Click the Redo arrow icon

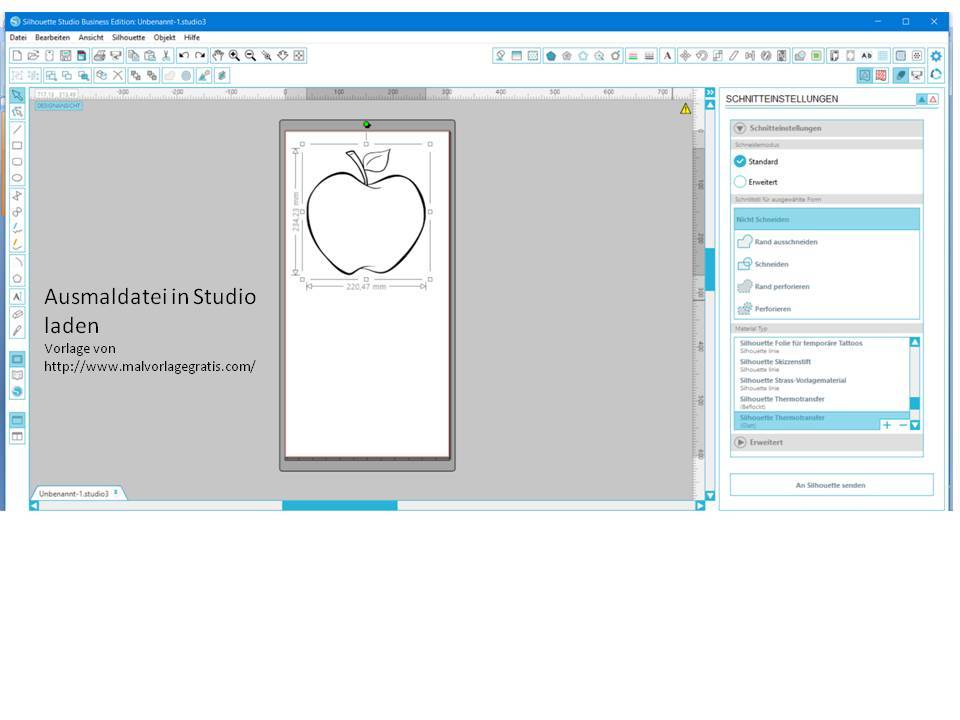(200, 56)
